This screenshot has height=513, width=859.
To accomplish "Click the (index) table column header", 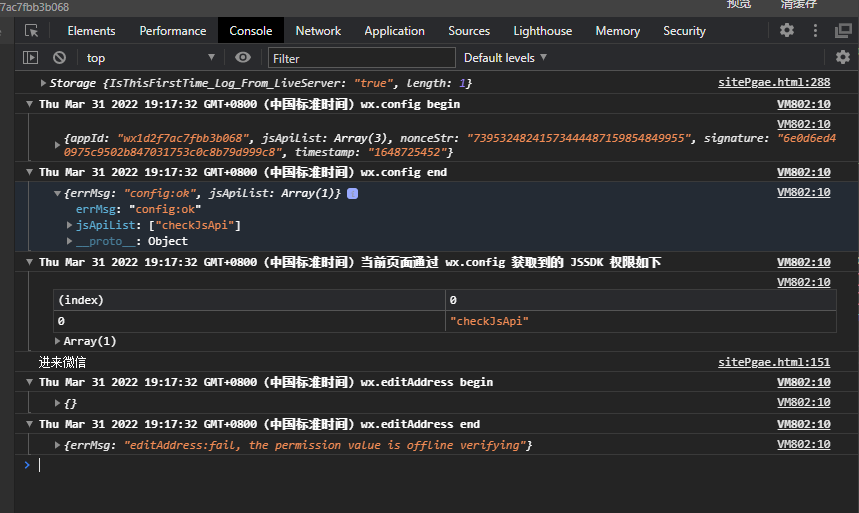I will pos(249,300).
